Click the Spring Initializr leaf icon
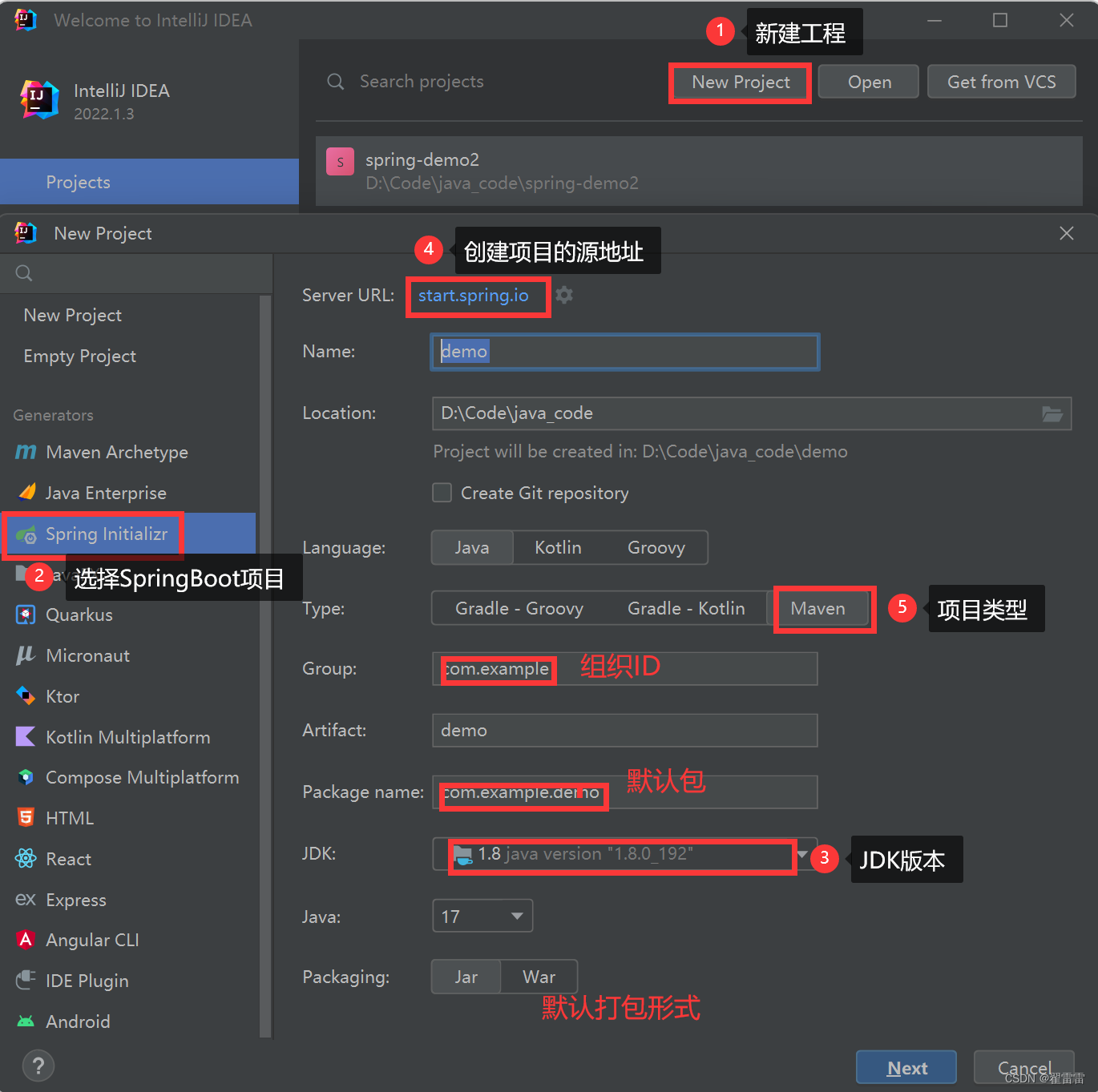The image size is (1098, 1092). 26,534
